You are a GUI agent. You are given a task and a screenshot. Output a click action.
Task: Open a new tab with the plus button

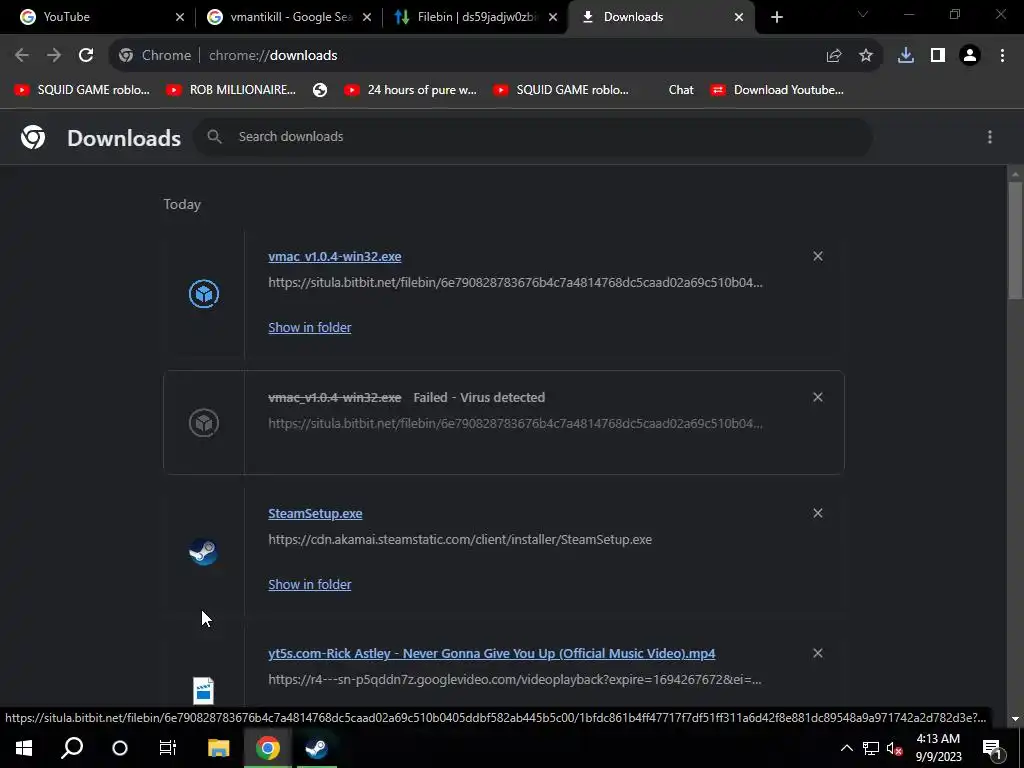point(776,17)
